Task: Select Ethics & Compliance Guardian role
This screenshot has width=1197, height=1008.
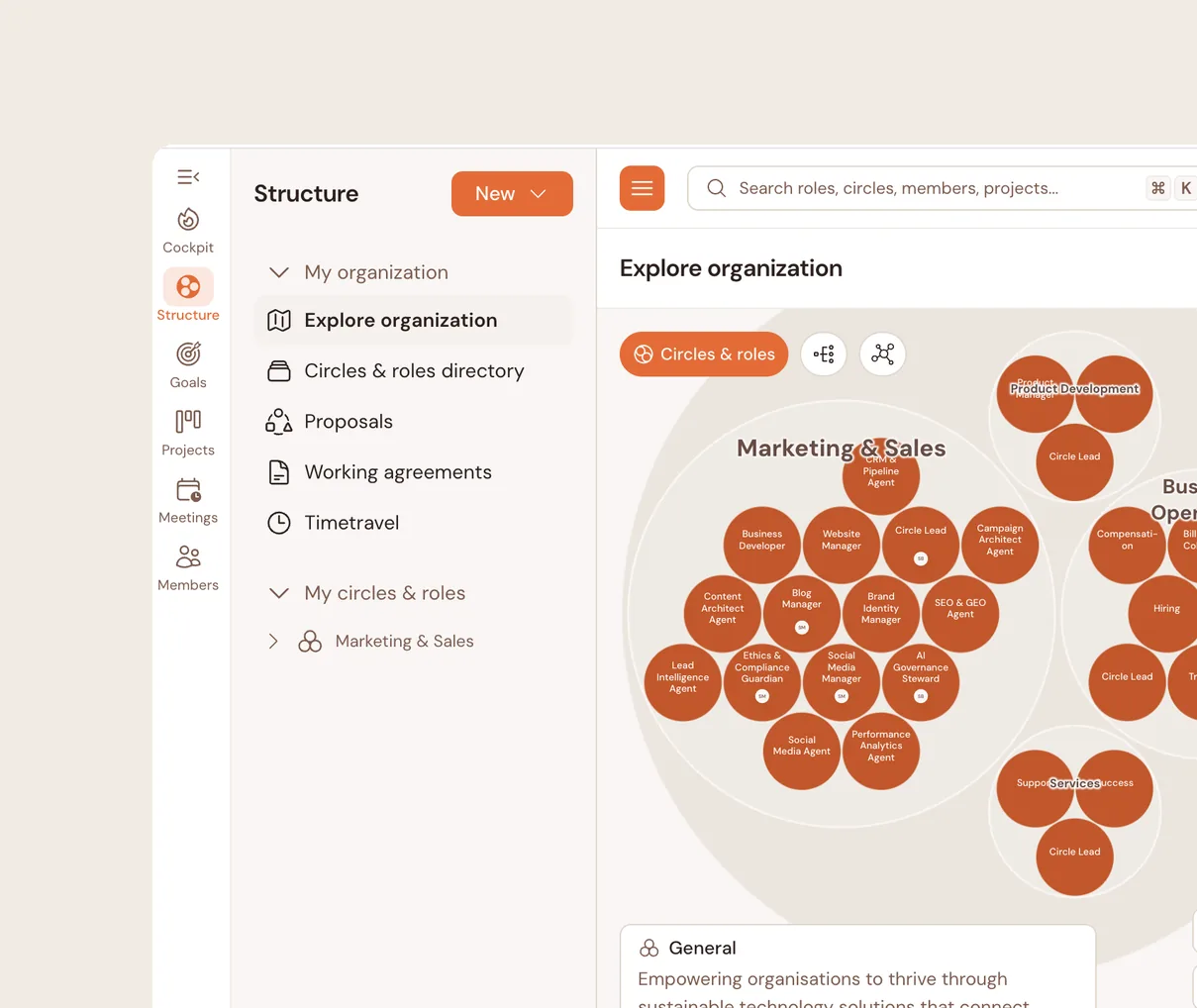Action: point(762,682)
